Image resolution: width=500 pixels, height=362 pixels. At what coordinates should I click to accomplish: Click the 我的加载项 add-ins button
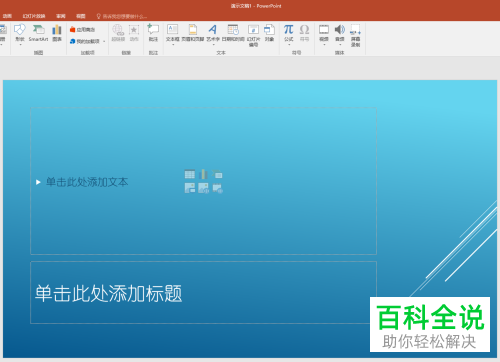[x=85, y=41]
